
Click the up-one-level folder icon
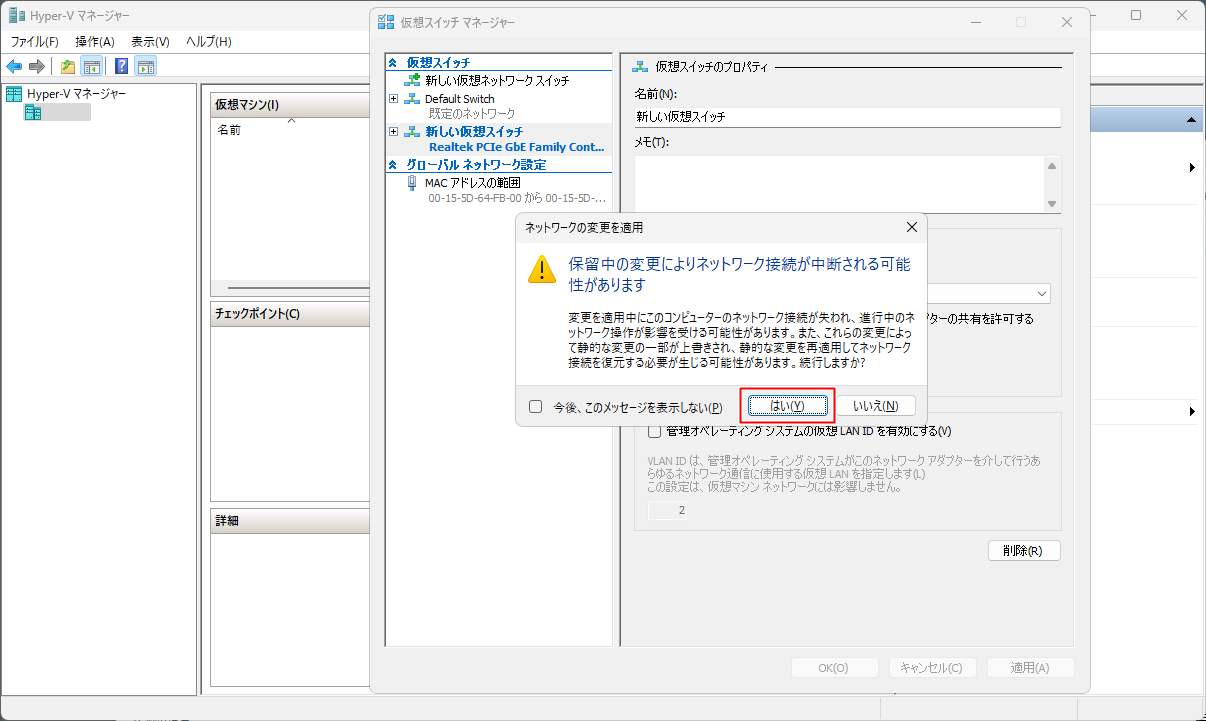[68, 67]
